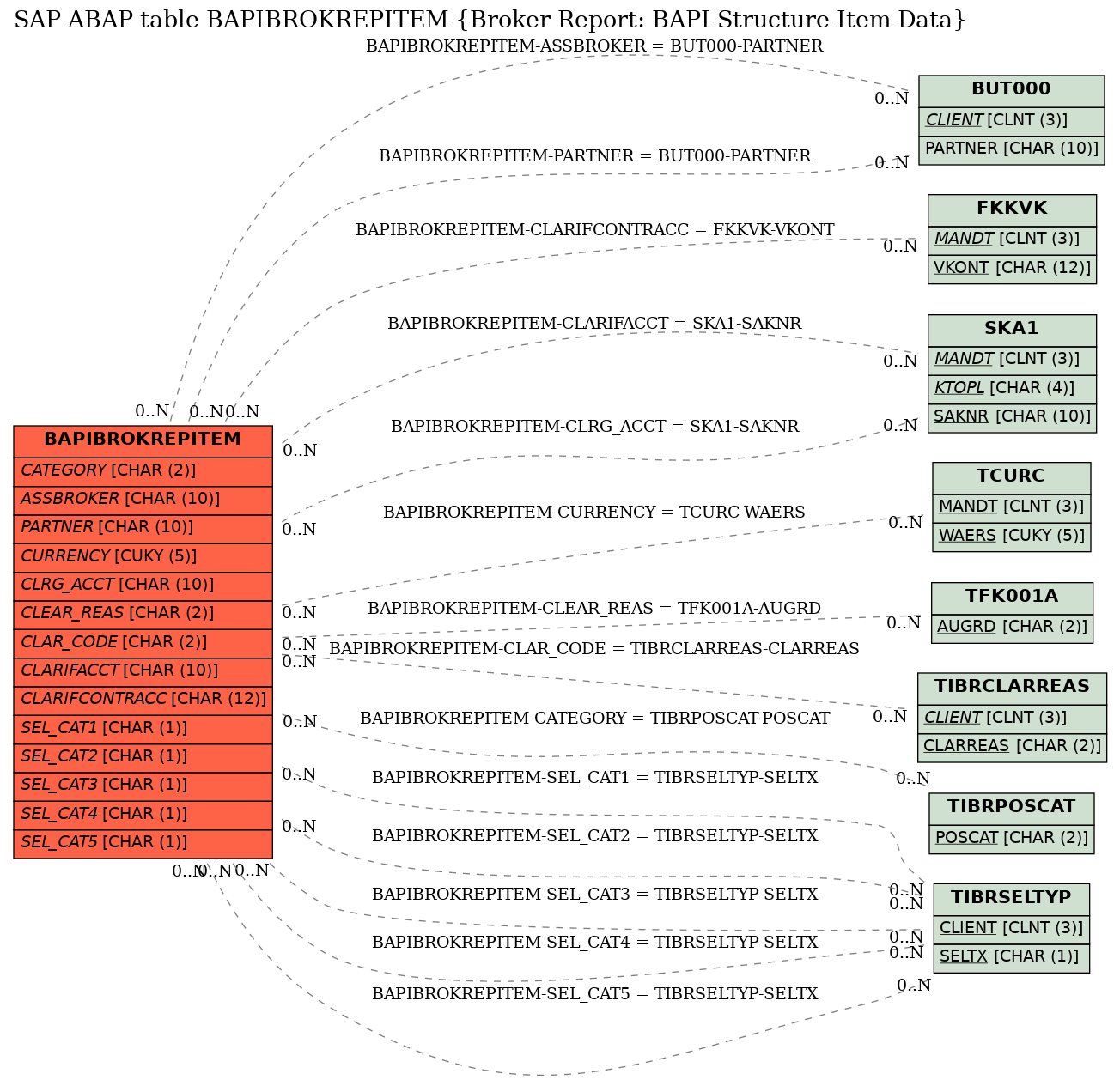Select the CATEGORY [CHAR (2)] field row
This screenshot has height=1080, width=1120.
[143, 471]
